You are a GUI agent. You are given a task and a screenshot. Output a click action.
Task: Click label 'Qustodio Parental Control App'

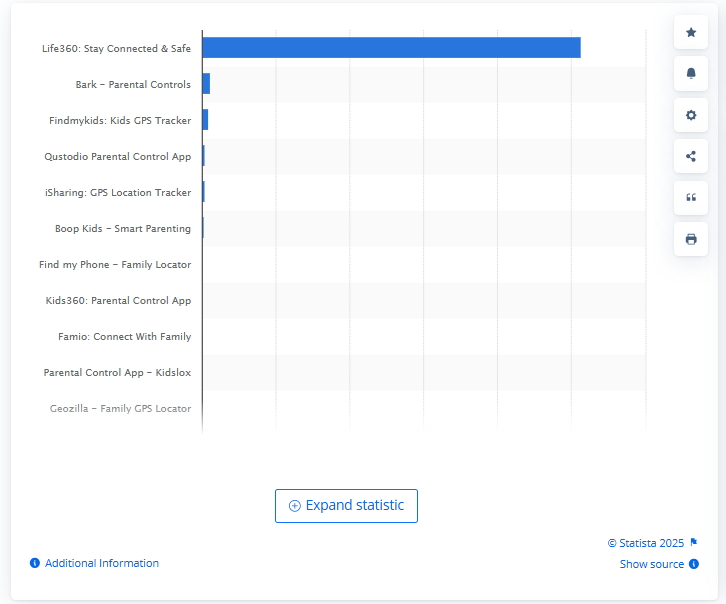tap(118, 156)
